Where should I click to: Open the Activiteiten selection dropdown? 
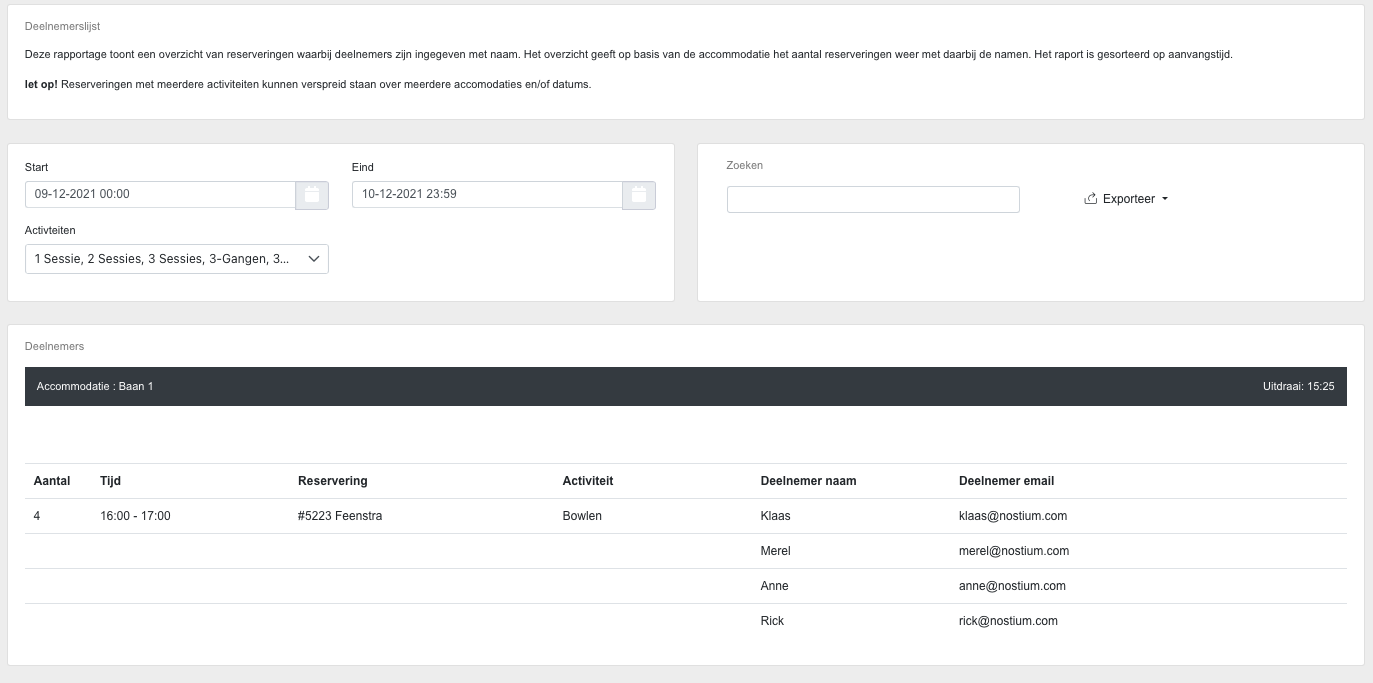(176, 259)
